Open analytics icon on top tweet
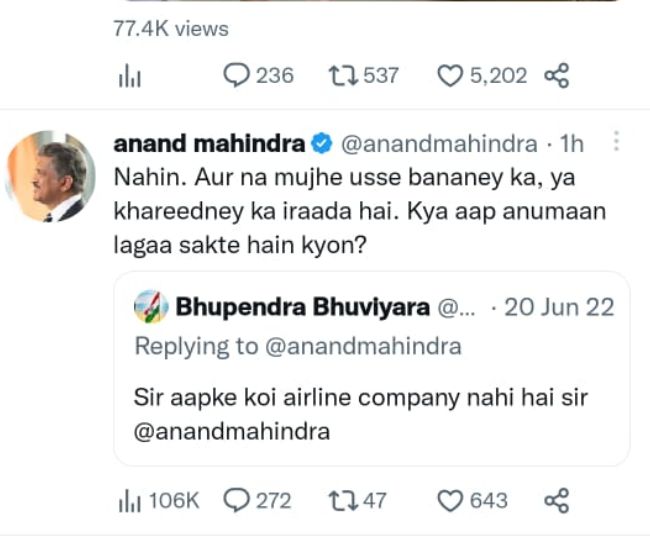The height and width of the screenshot is (540, 650). point(130,76)
